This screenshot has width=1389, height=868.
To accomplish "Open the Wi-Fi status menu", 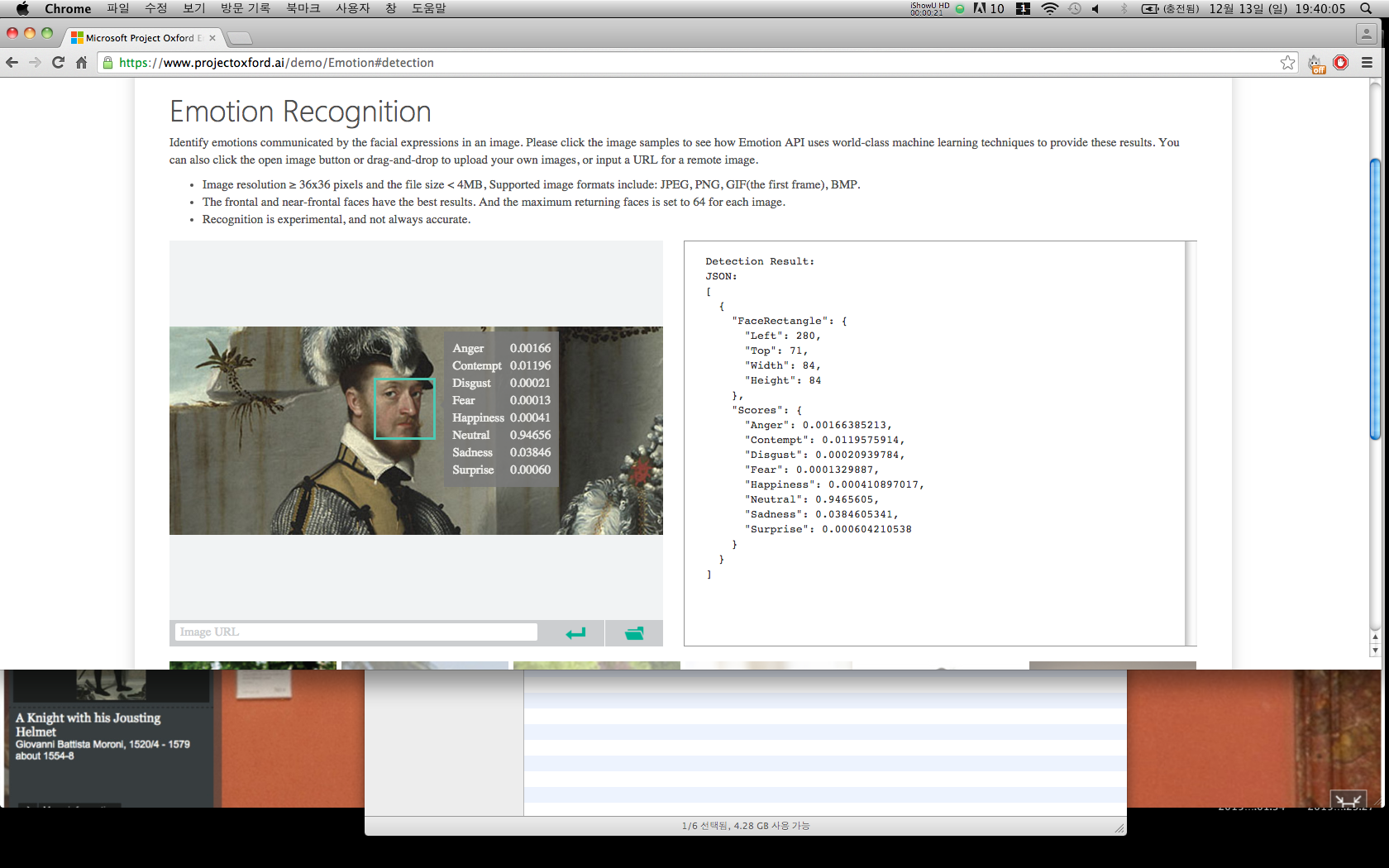I will tap(1049, 8).
